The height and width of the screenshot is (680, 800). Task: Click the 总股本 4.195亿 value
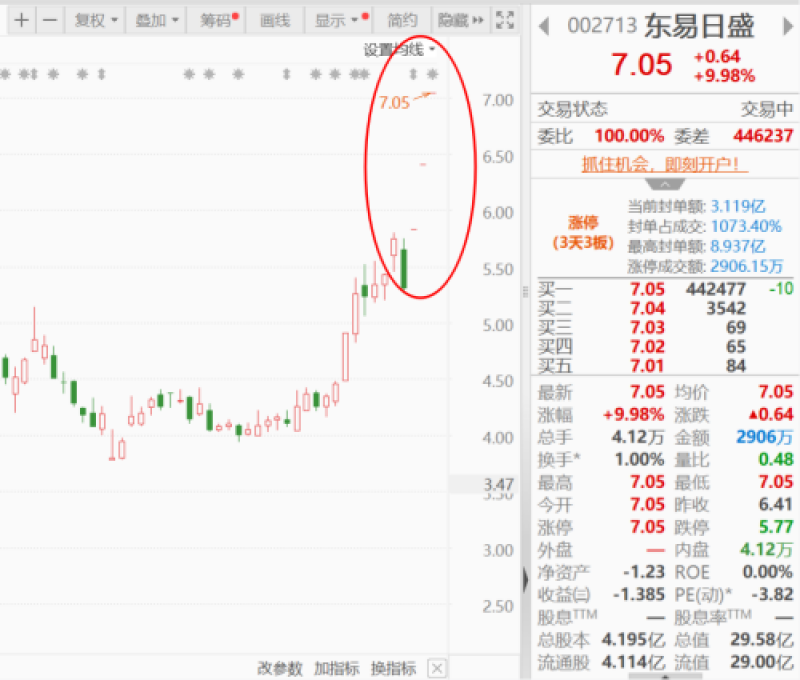pyautogui.click(x=633, y=639)
